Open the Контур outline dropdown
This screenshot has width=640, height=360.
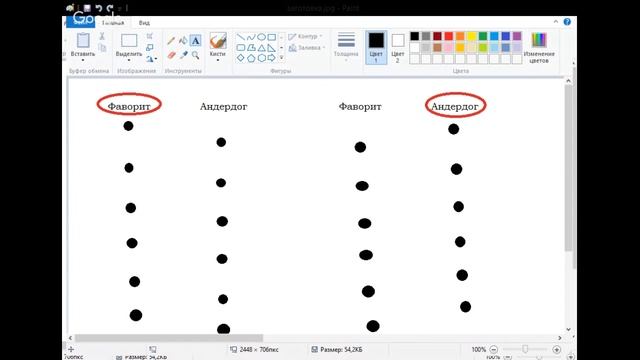306,37
